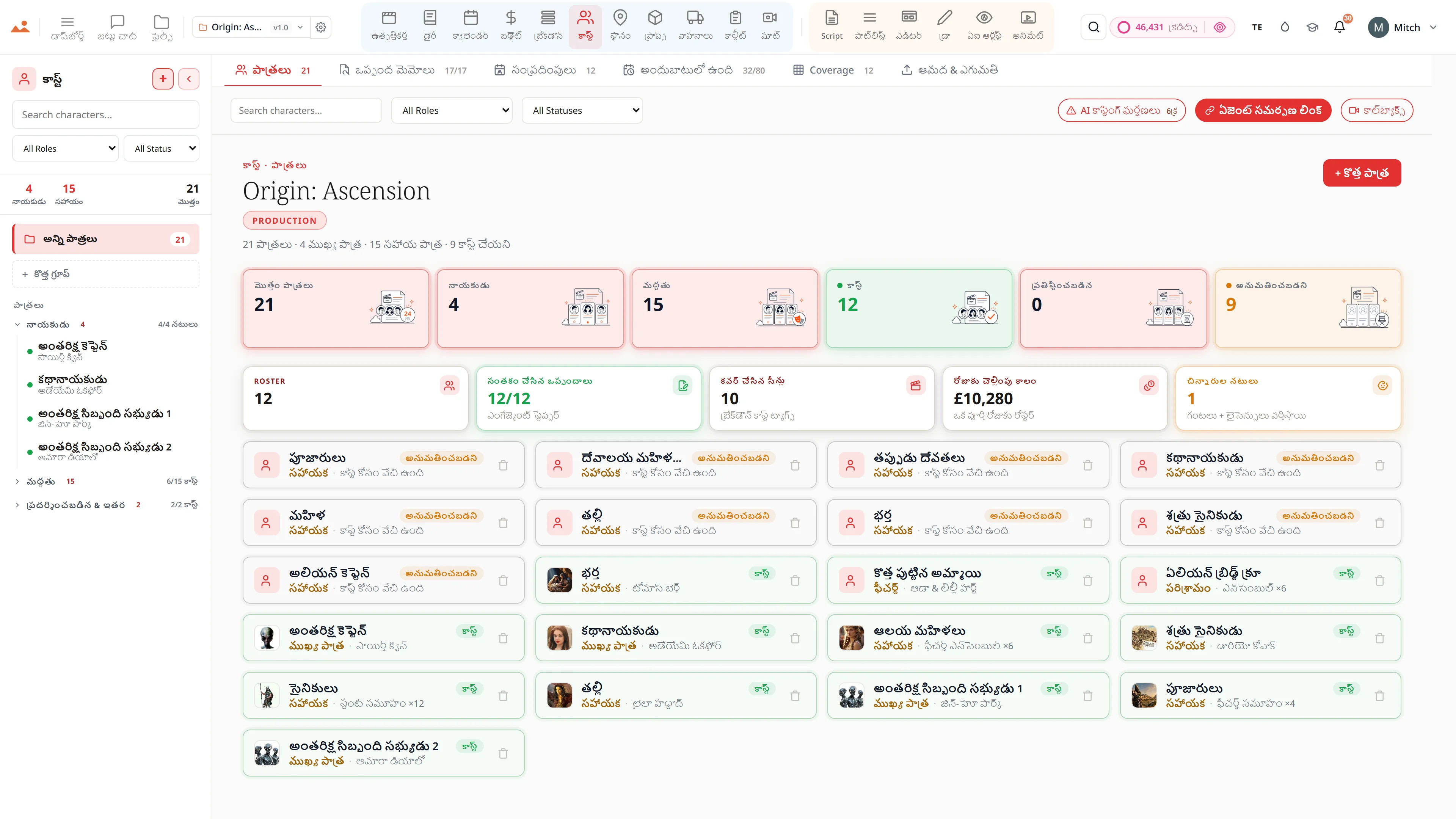Image resolution: width=1456 pixels, height=819 pixels.
Task: Focus the main Search characters field
Action: point(306,110)
